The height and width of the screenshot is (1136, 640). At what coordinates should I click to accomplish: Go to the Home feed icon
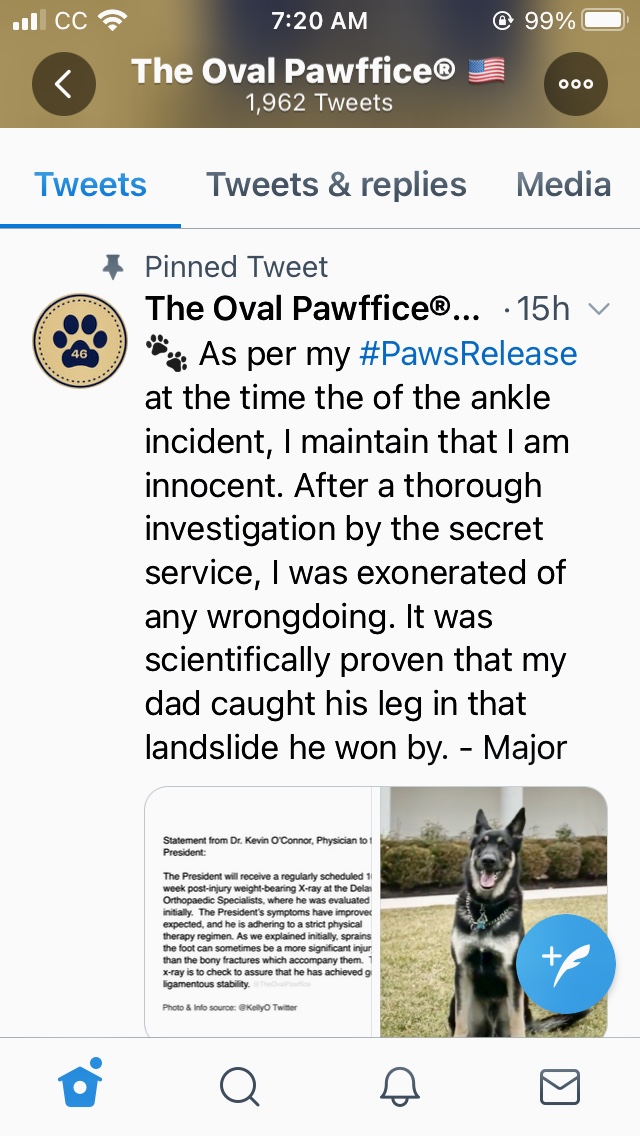[x=82, y=1086]
